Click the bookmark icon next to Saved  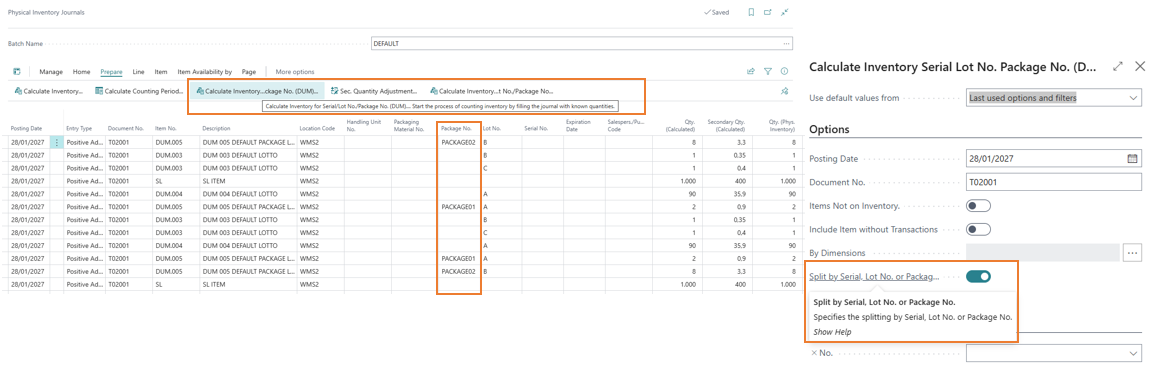pyautogui.click(x=751, y=13)
